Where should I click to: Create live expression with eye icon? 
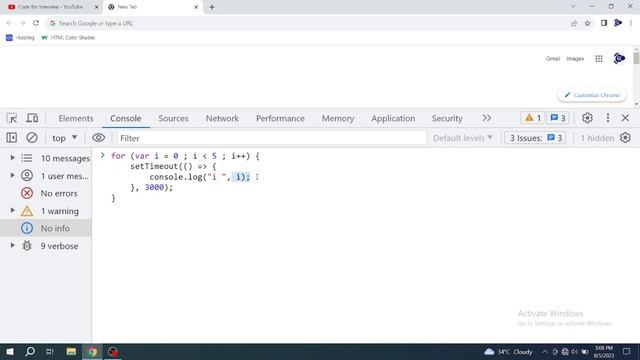(x=98, y=138)
